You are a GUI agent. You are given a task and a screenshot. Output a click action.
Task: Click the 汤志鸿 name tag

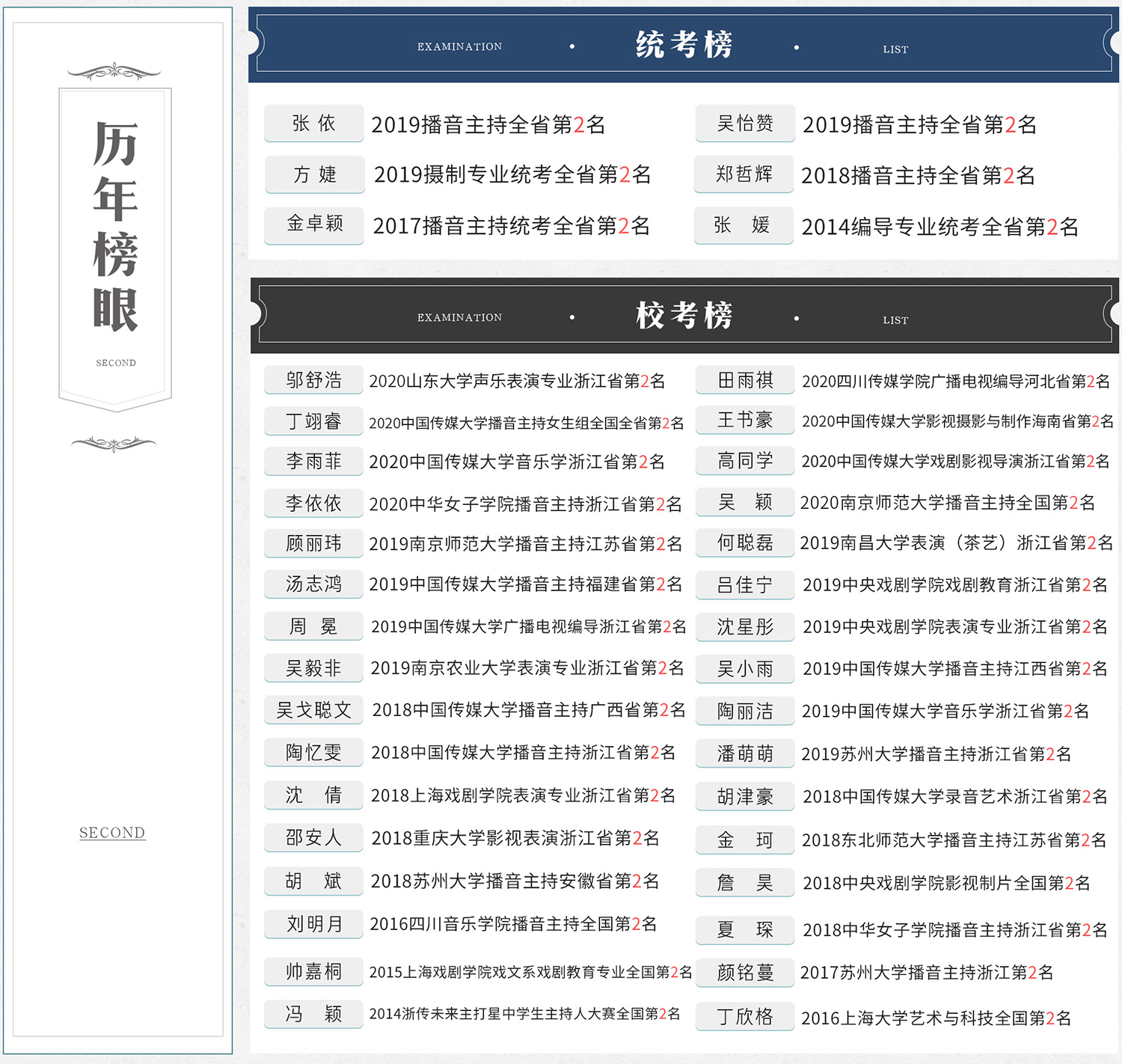(x=314, y=584)
